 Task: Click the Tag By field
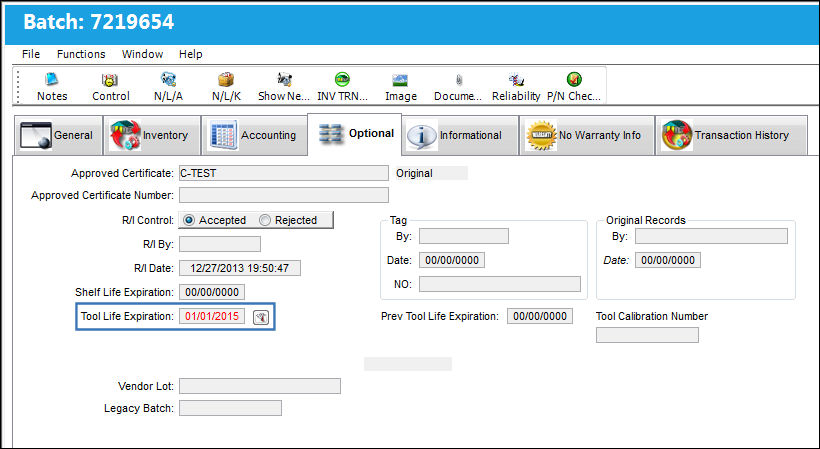coord(464,236)
